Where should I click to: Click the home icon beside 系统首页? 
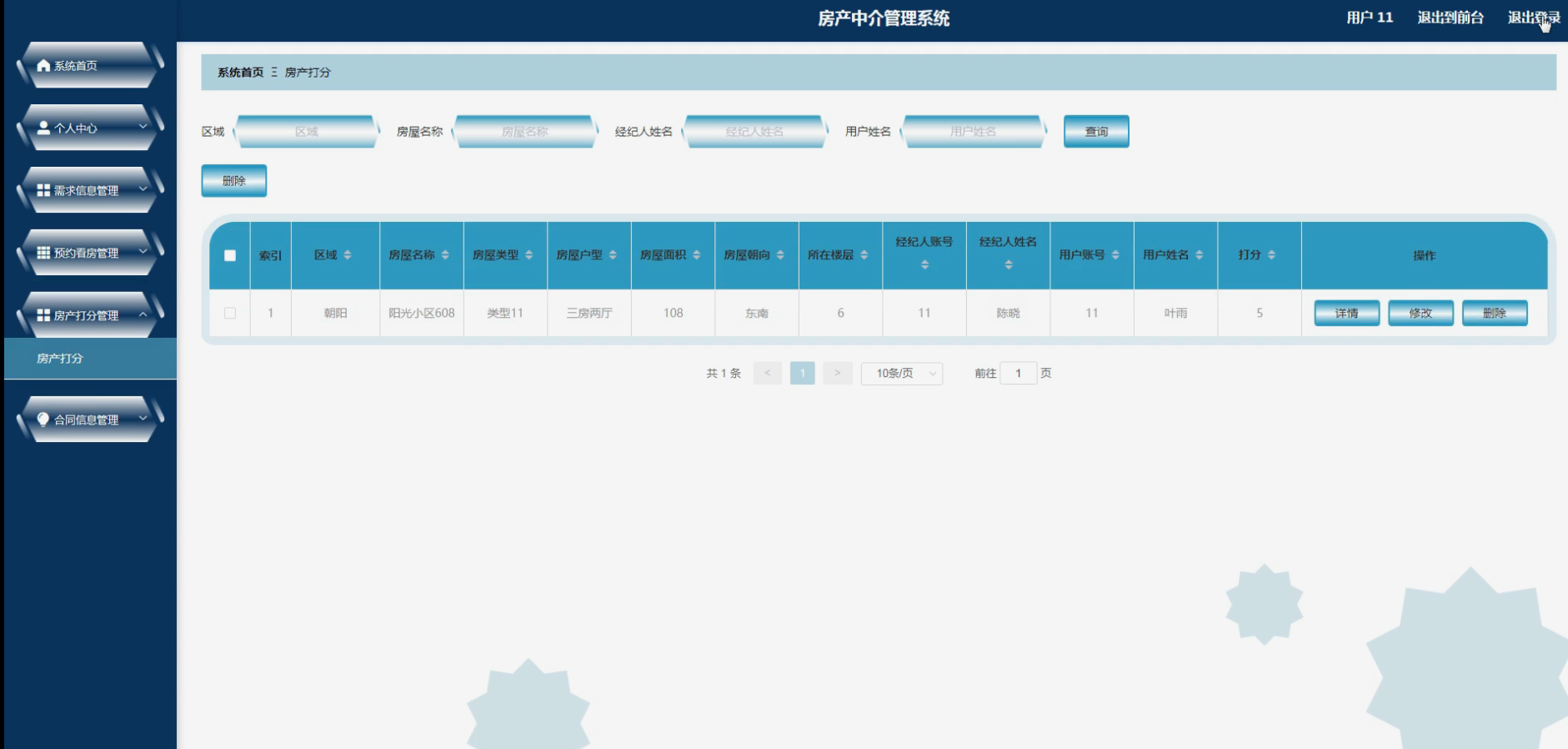(43, 65)
